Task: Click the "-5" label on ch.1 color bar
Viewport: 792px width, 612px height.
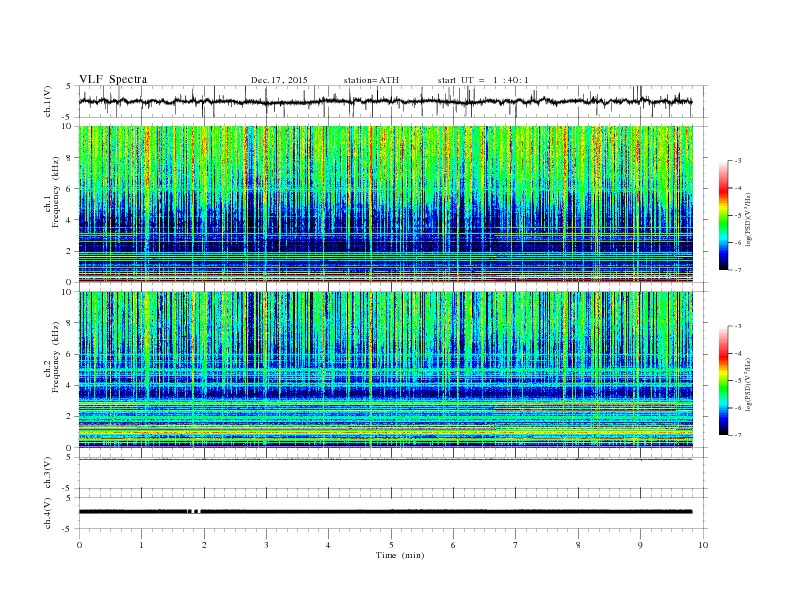Action: [738, 215]
